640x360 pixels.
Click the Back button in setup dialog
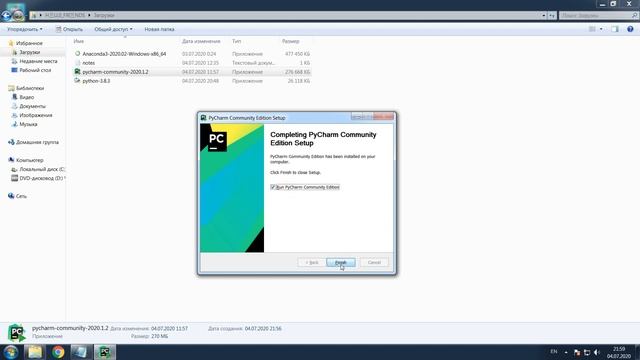coord(311,262)
